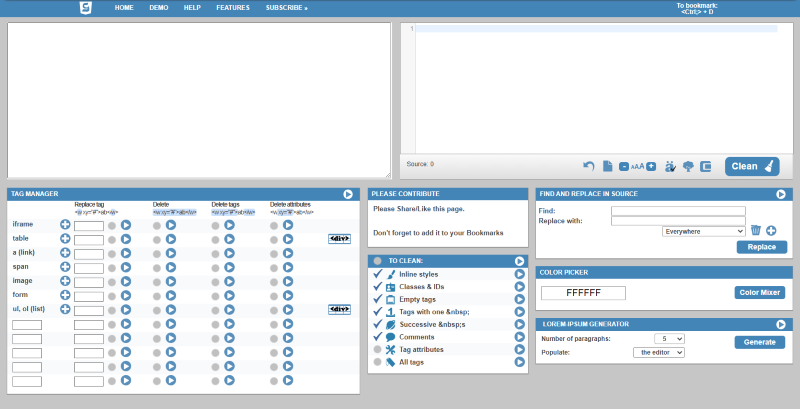Uncheck Inline styles cleaning option
The image size is (800, 409).
click(x=378, y=274)
